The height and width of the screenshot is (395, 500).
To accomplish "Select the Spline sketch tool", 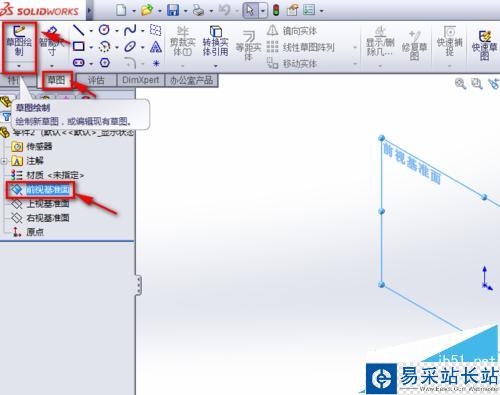I will click(130, 30).
